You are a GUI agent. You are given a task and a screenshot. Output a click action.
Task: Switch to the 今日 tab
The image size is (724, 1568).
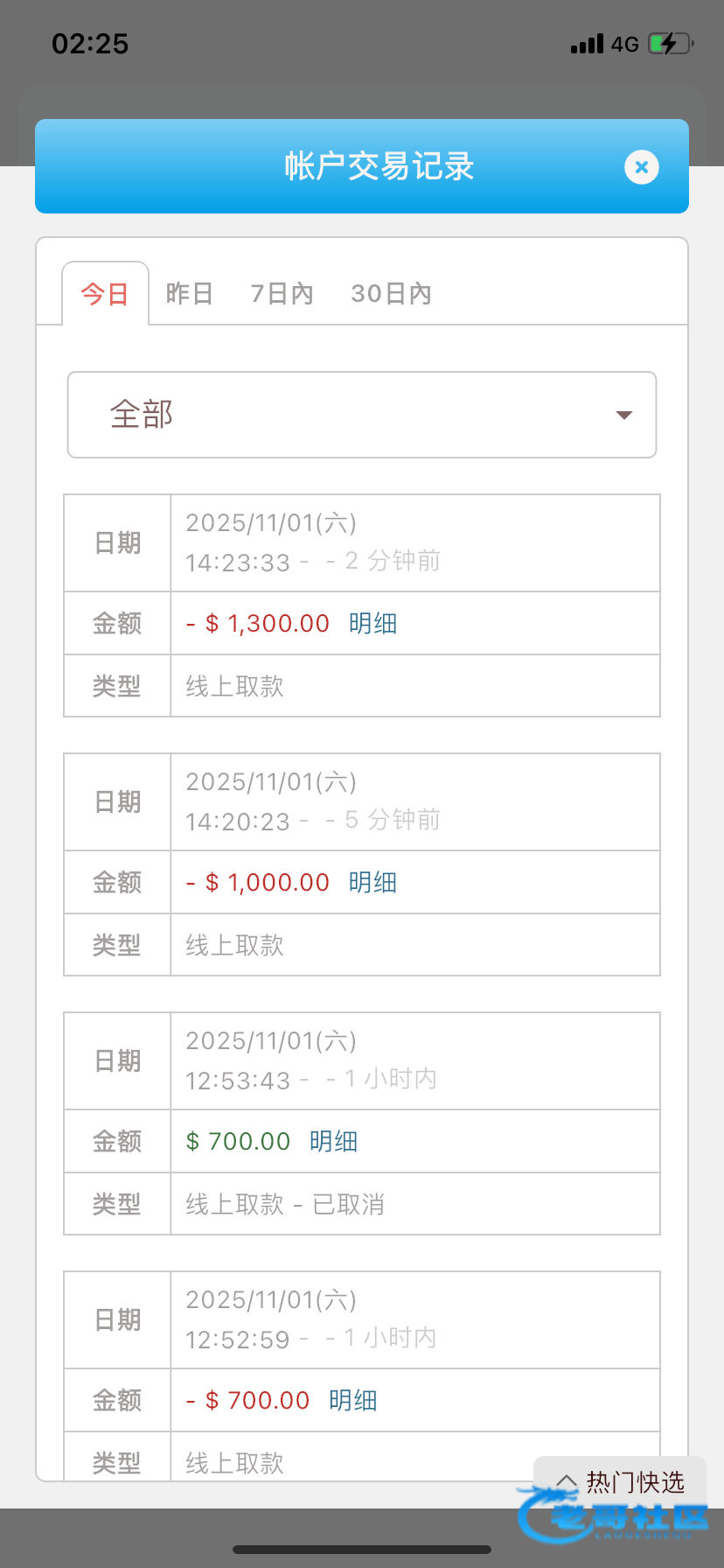(105, 294)
